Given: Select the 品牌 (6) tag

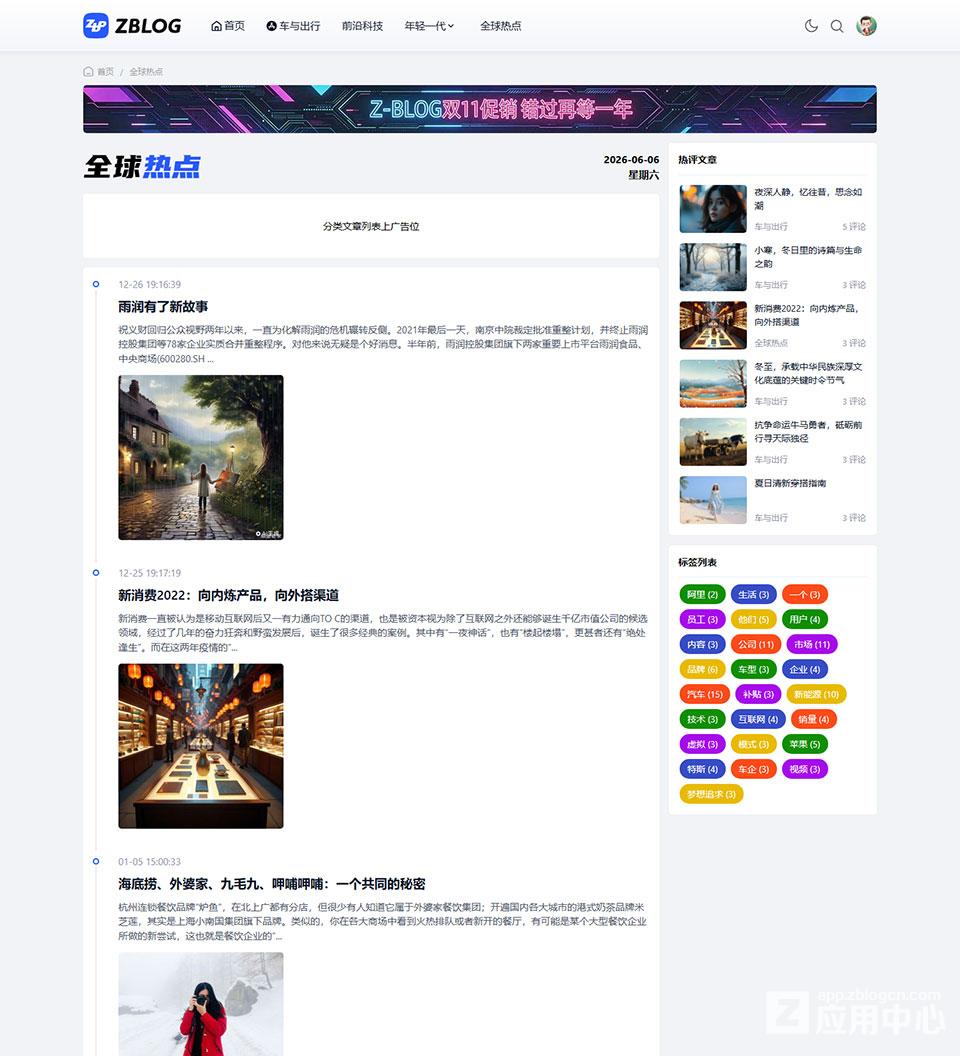Looking at the screenshot, I should click(x=702, y=669).
